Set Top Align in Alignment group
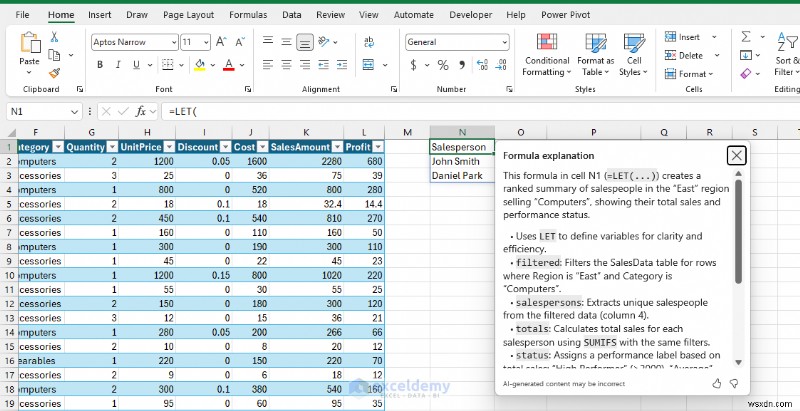The width and height of the screenshot is (800, 411). 268,42
